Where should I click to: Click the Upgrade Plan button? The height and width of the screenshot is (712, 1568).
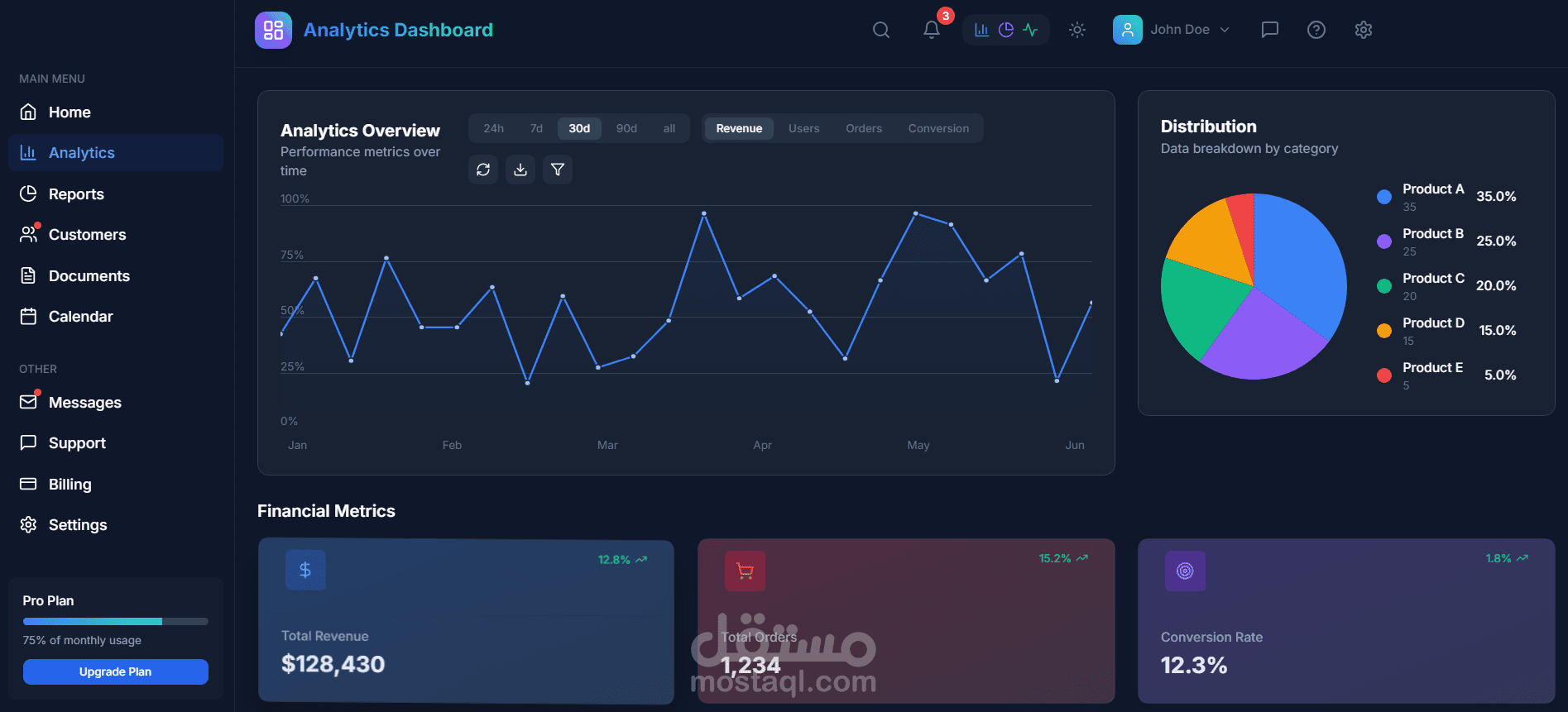coord(116,671)
